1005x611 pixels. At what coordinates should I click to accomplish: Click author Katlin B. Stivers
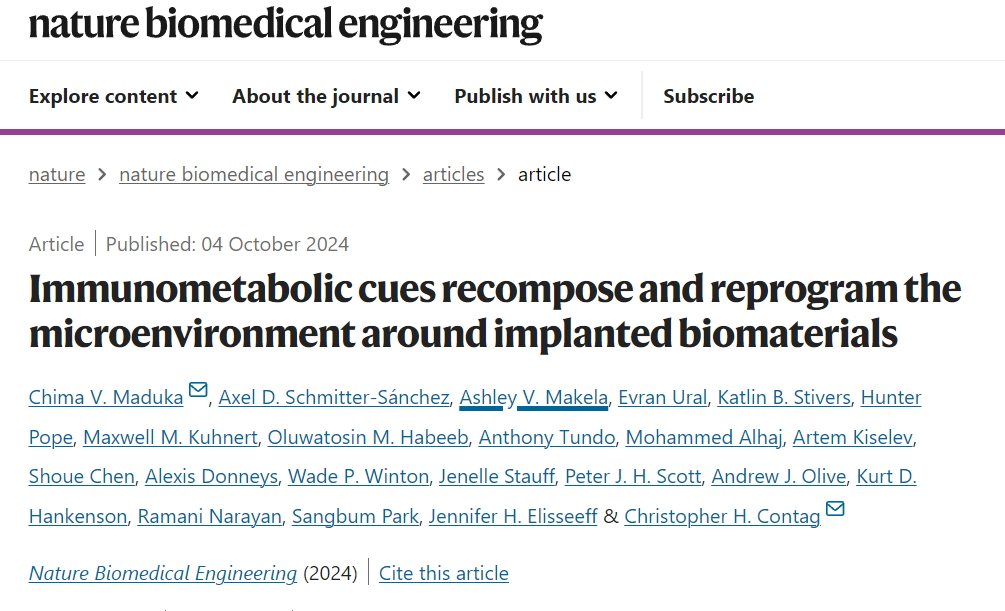coord(784,398)
